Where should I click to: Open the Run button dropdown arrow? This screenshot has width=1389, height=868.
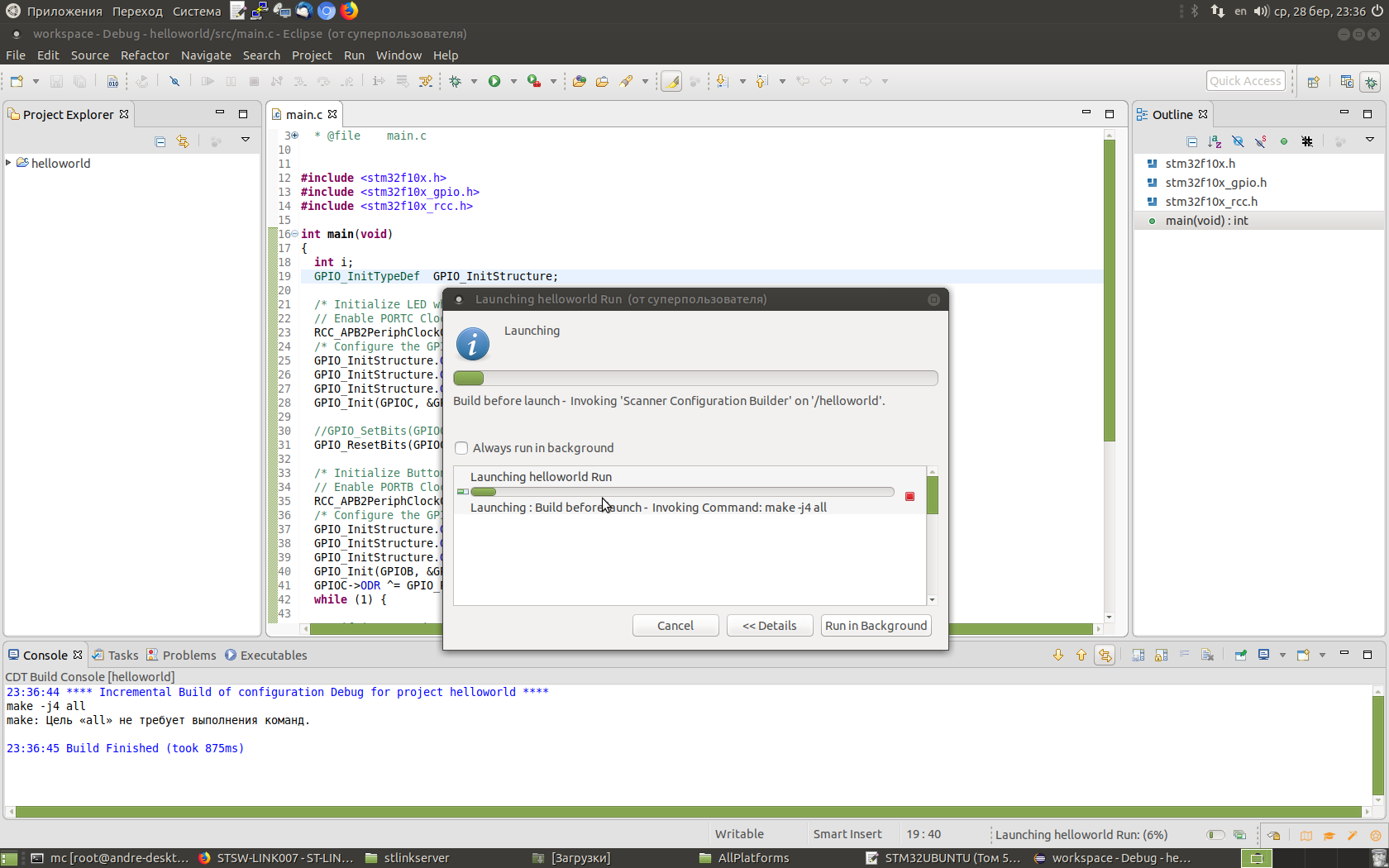(513, 81)
